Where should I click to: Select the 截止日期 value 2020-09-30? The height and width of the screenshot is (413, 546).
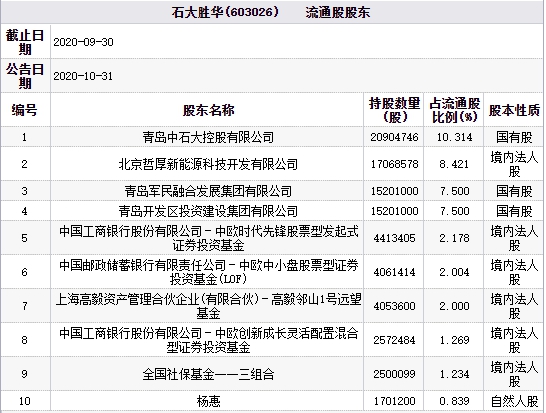[83, 42]
